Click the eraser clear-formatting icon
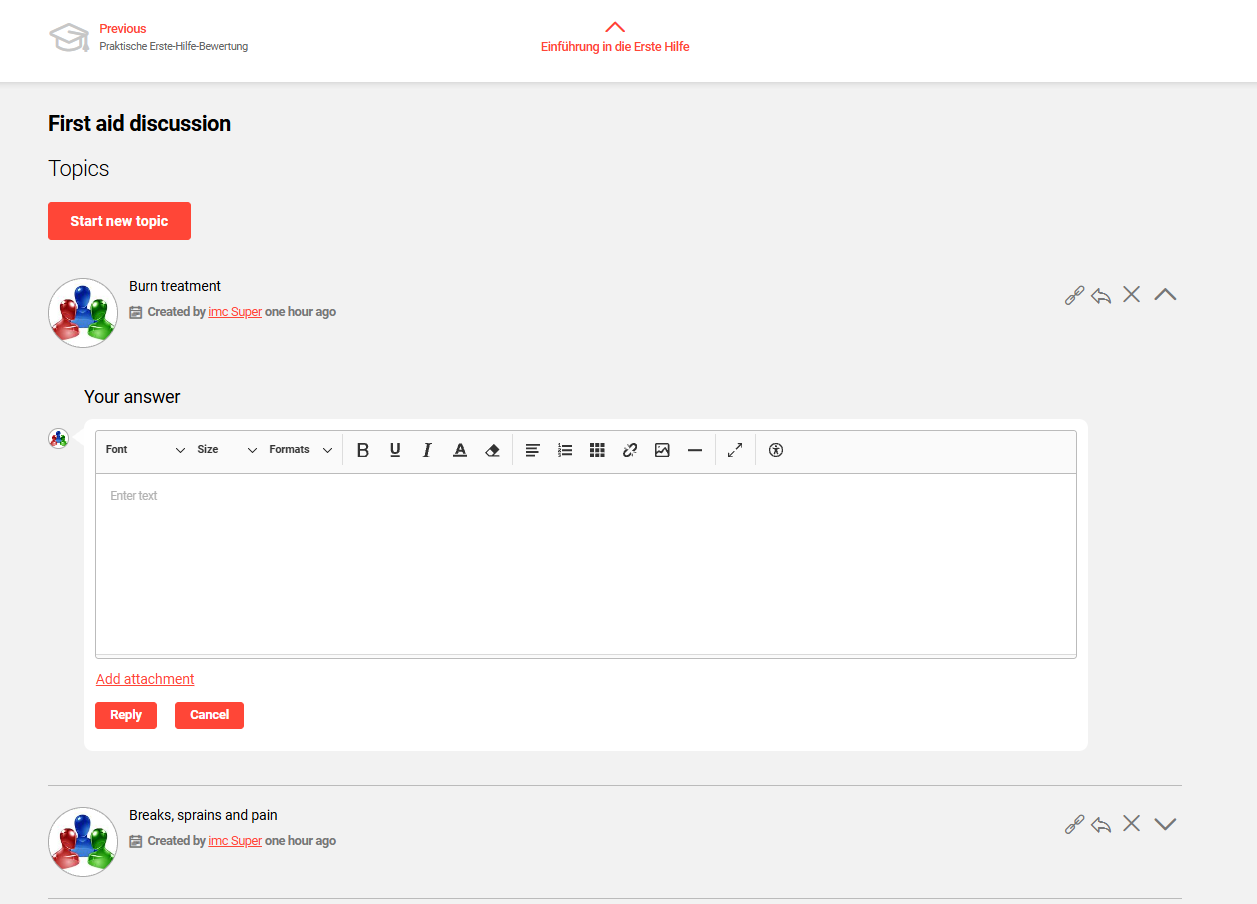 pos(492,450)
